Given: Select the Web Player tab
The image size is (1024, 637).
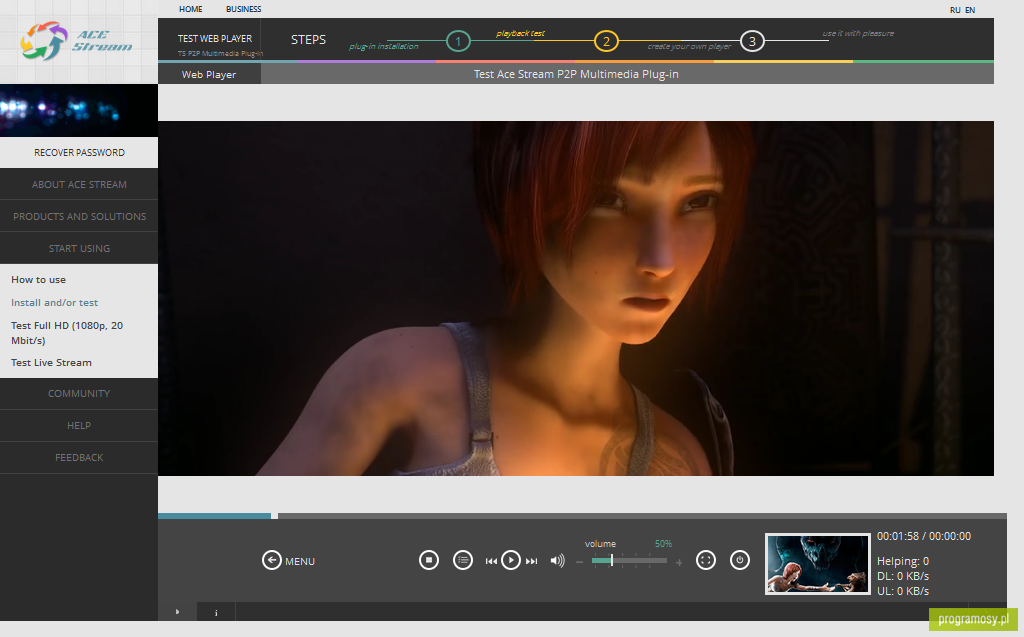Looking at the screenshot, I should 209,74.
